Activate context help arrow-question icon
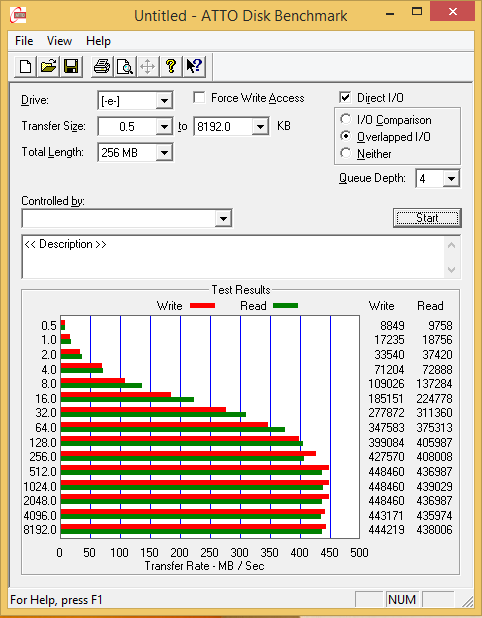Viewport: 482px width, 618px height. pos(194,66)
